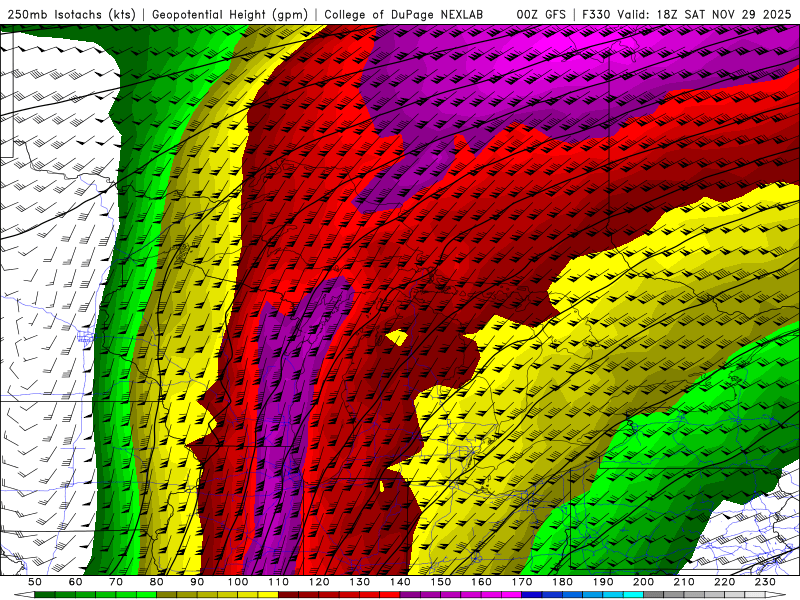Click the 120 value on the legend scale

point(319,582)
